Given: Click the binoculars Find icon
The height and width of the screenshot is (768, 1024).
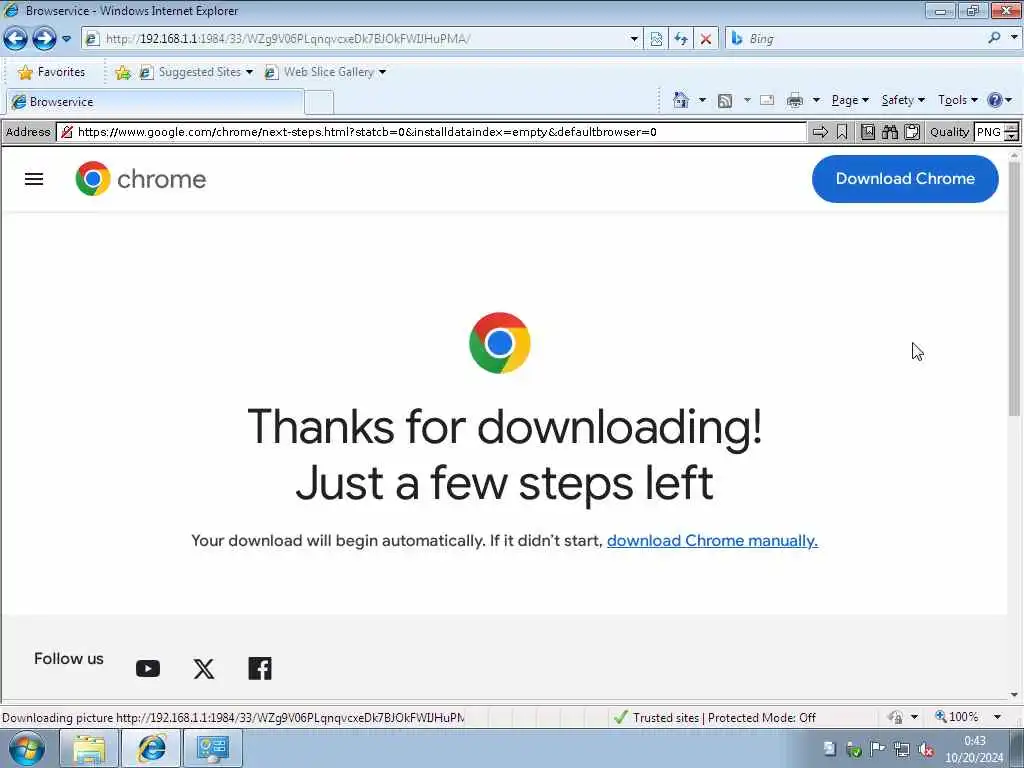Looking at the screenshot, I should click(890, 132).
